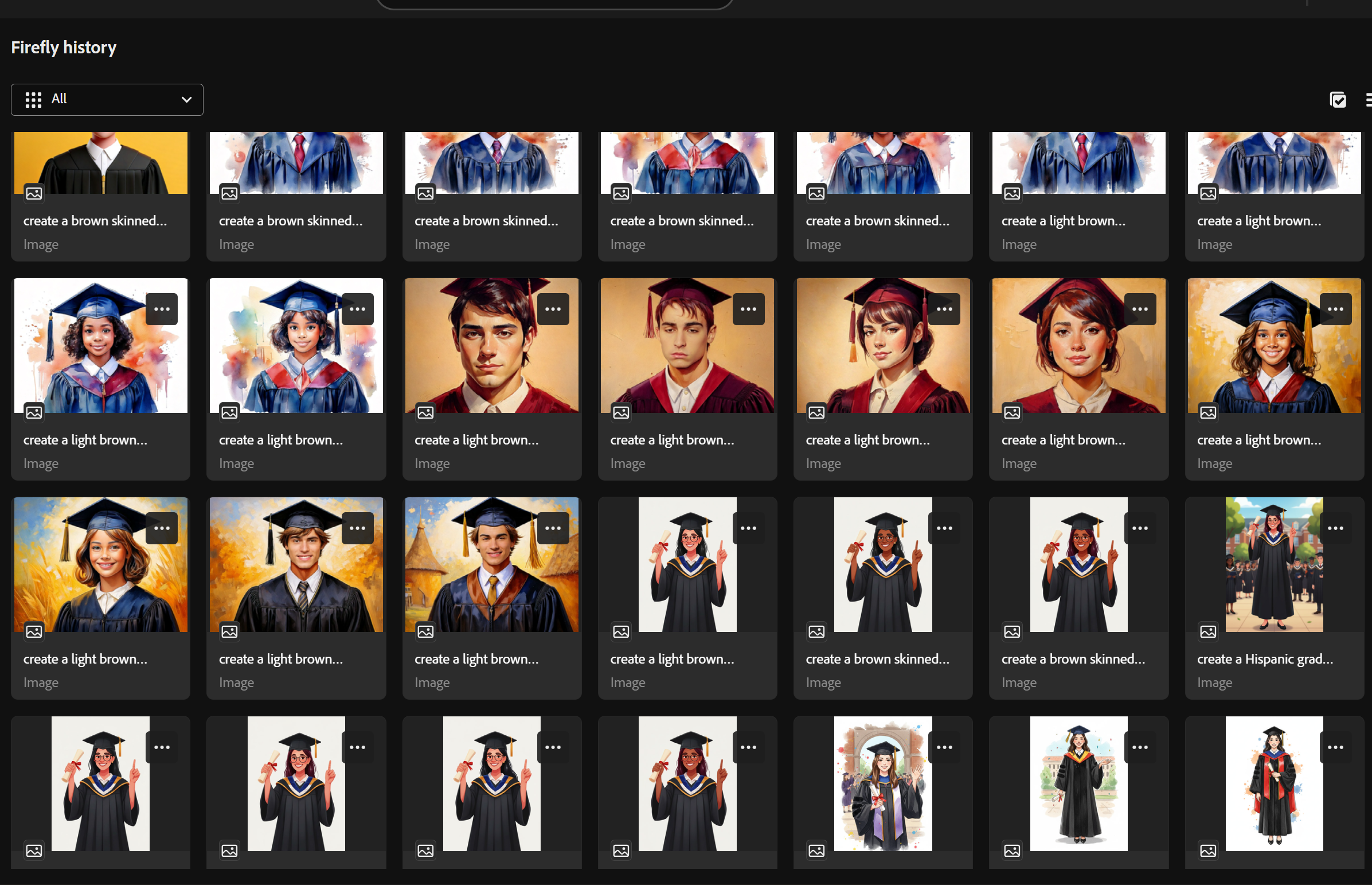Toggle the multi-select checkbox icon

(x=1338, y=100)
